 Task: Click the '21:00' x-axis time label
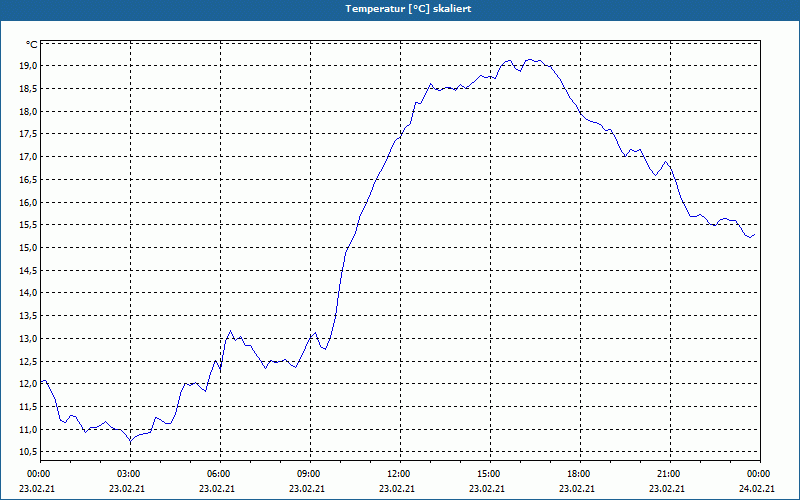669,474
